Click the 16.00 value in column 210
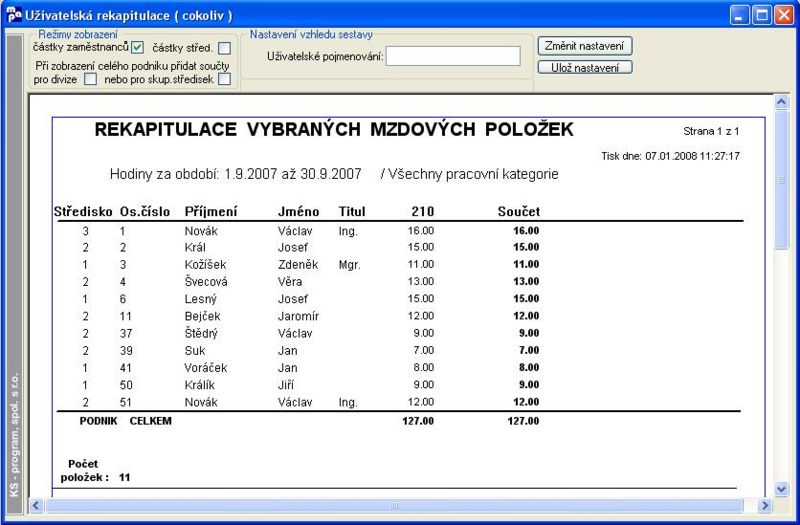Screen dimensions: 800x525 click(421, 231)
